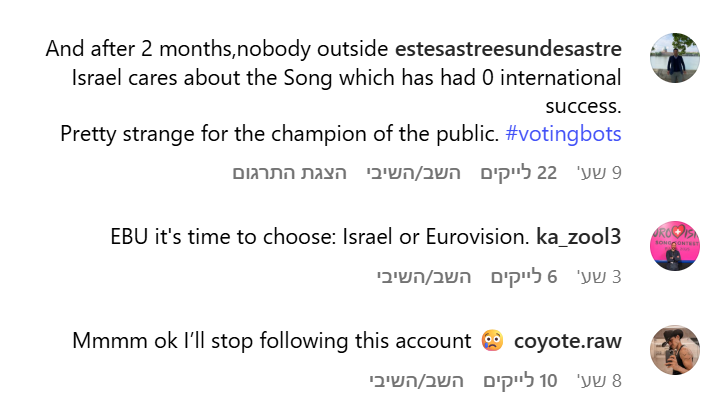View the 10 likes on coyote.raw's comment
This screenshot has height=416, width=714.
pyautogui.click(x=520, y=381)
